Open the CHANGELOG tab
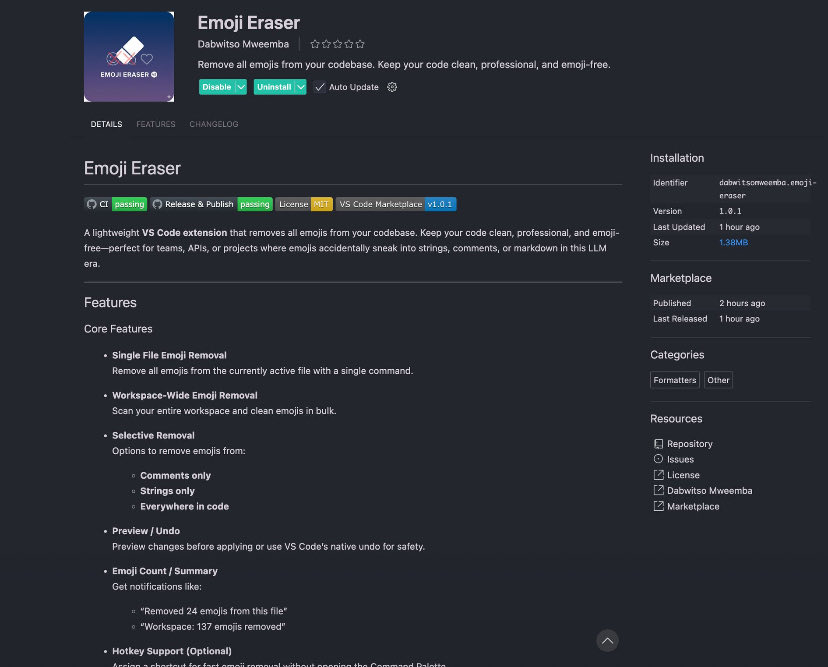The image size is (828, 667). (x=213, y=124)
